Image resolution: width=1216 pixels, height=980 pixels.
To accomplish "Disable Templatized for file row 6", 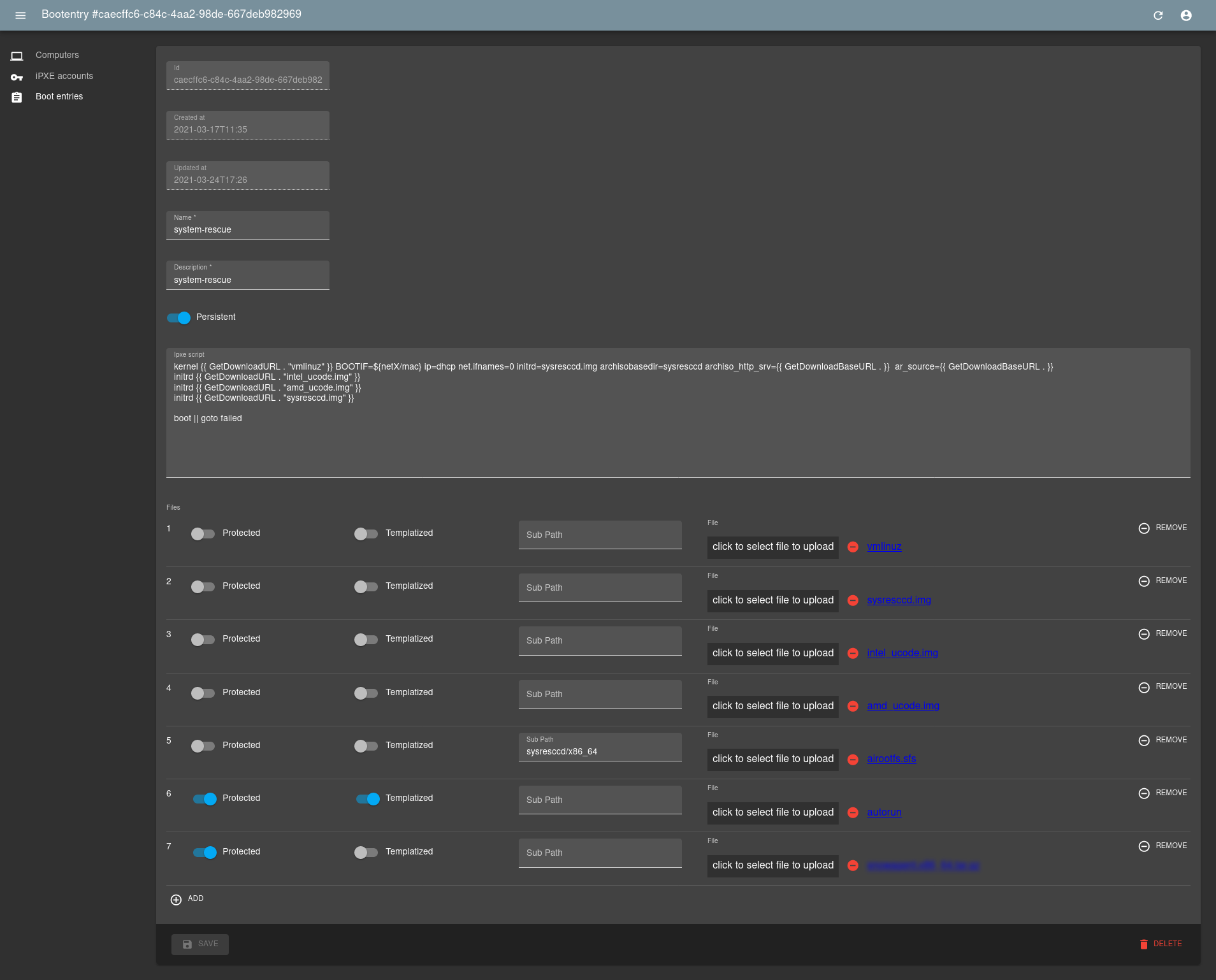I will click(368, 799).
